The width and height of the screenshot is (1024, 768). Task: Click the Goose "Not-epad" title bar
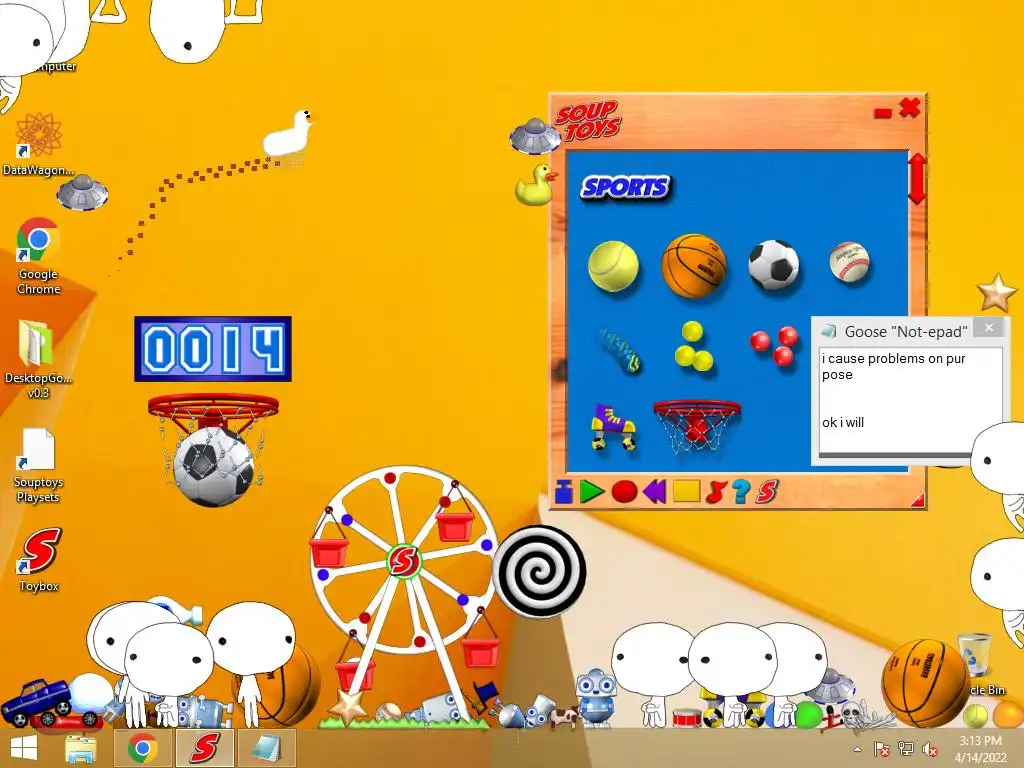[x=905, y=331]
